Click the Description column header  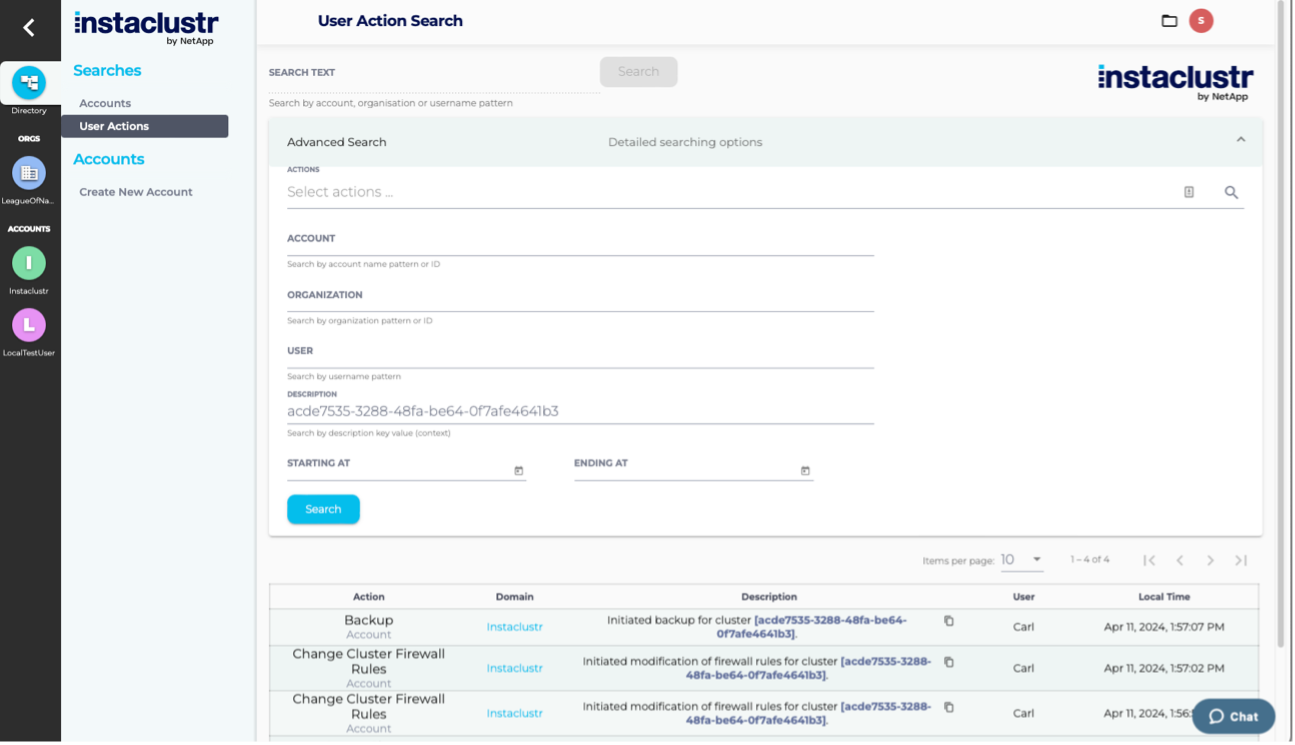(769, 597)
